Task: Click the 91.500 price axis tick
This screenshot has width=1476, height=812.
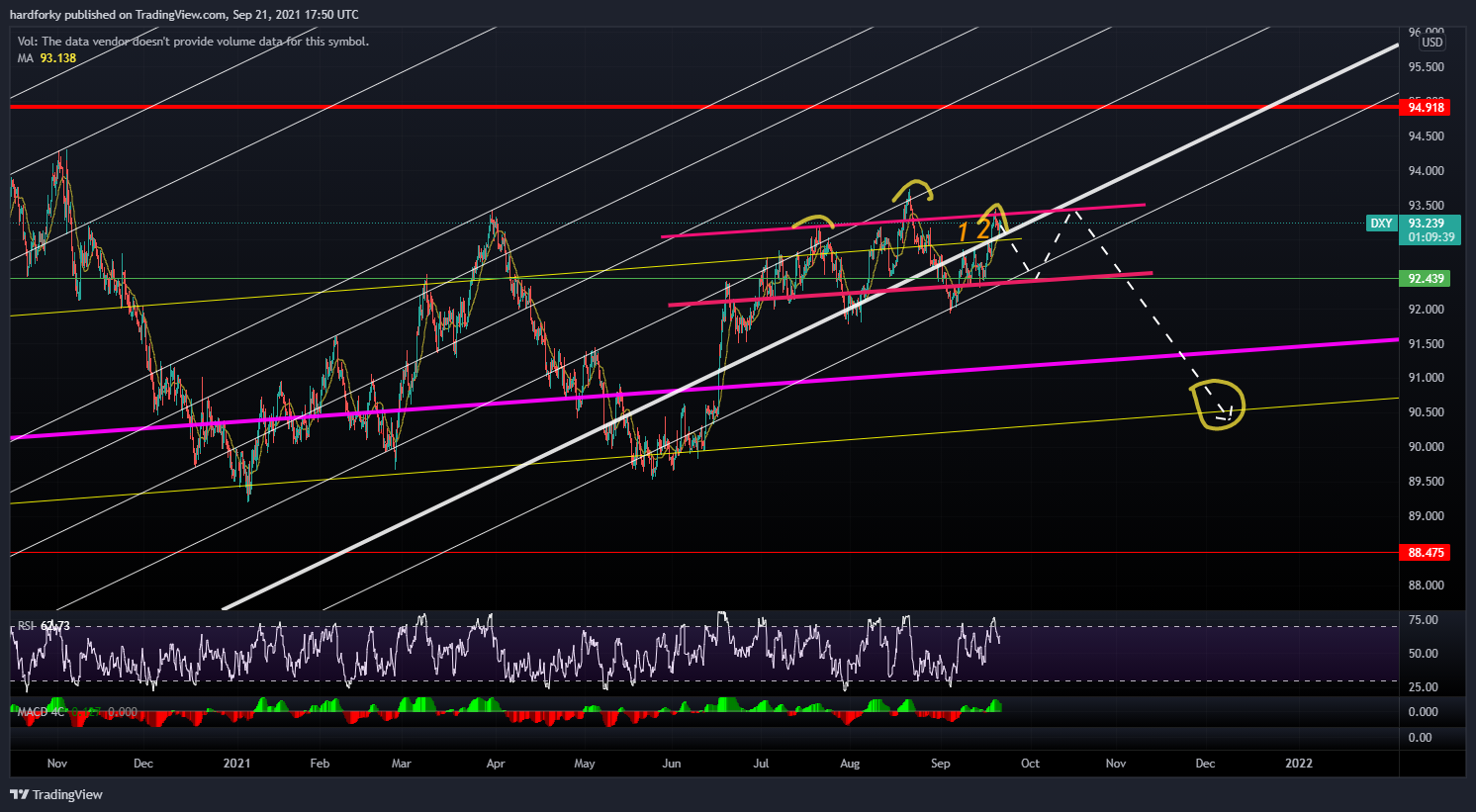Action: [x=1426, y=344]
